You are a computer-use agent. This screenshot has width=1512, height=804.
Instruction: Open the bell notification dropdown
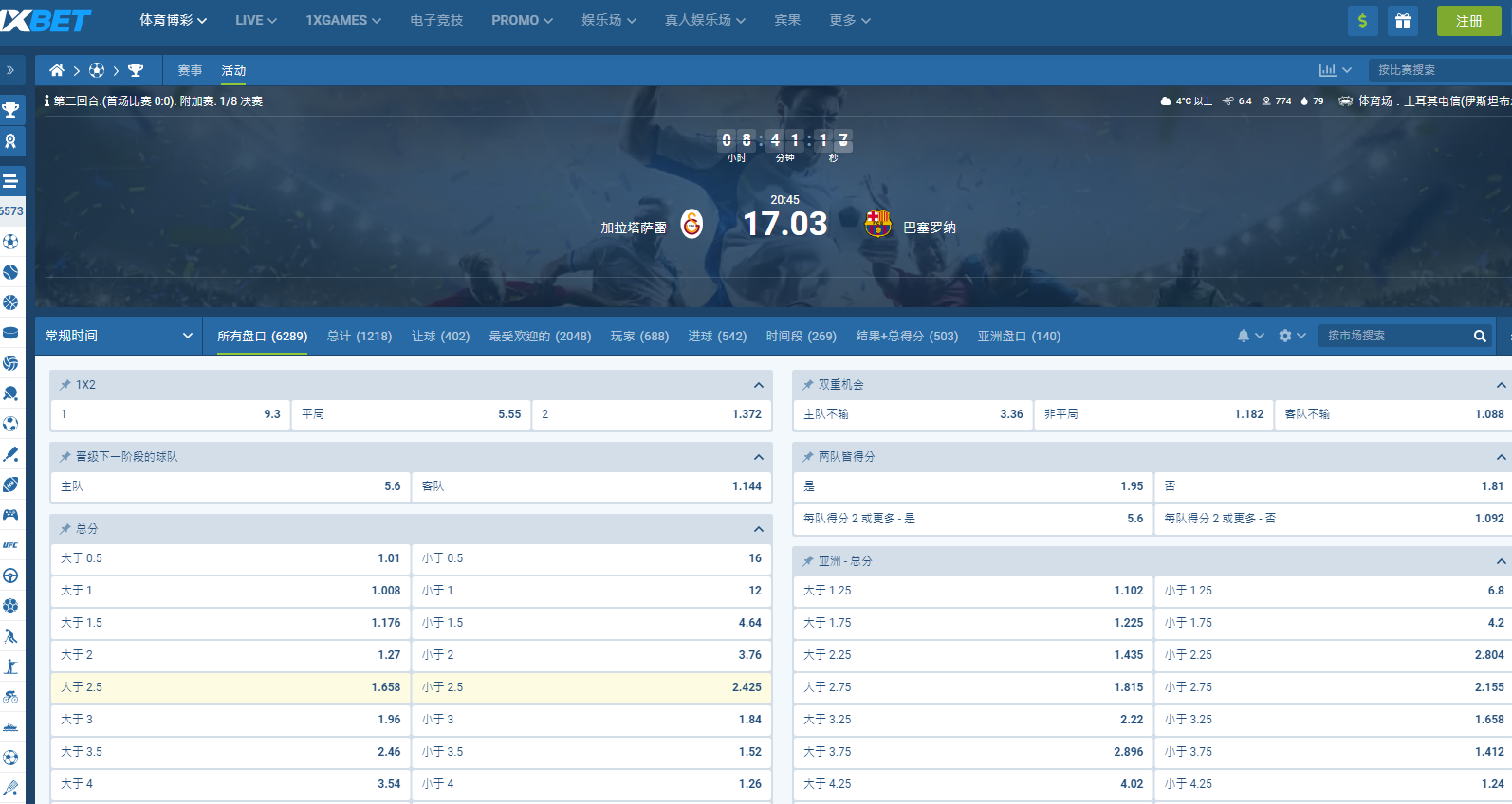coord(1249,336)
